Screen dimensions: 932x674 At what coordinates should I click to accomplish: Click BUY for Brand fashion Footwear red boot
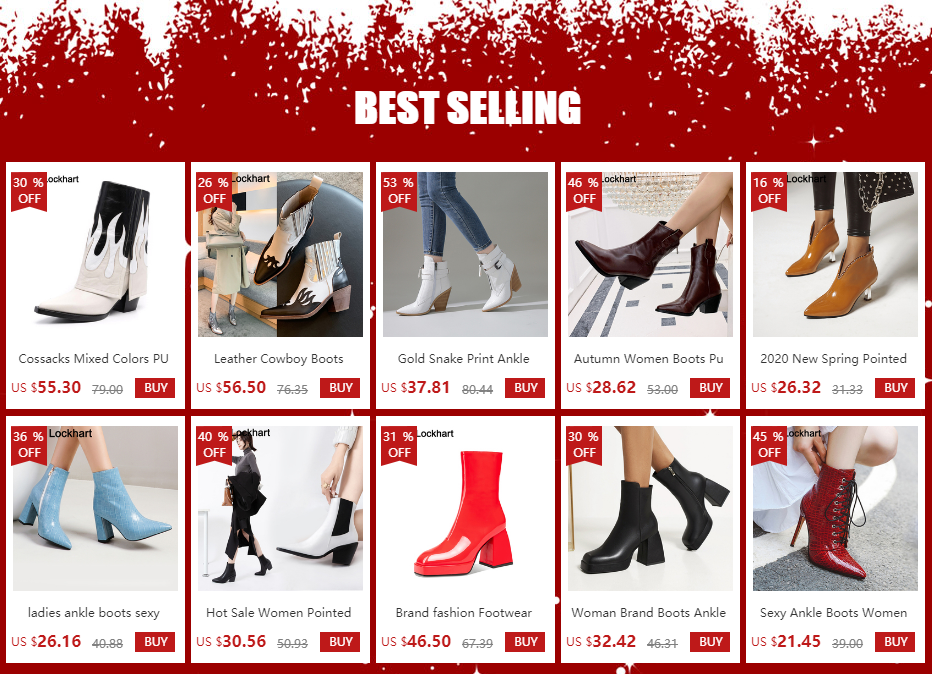coord(525,641)
